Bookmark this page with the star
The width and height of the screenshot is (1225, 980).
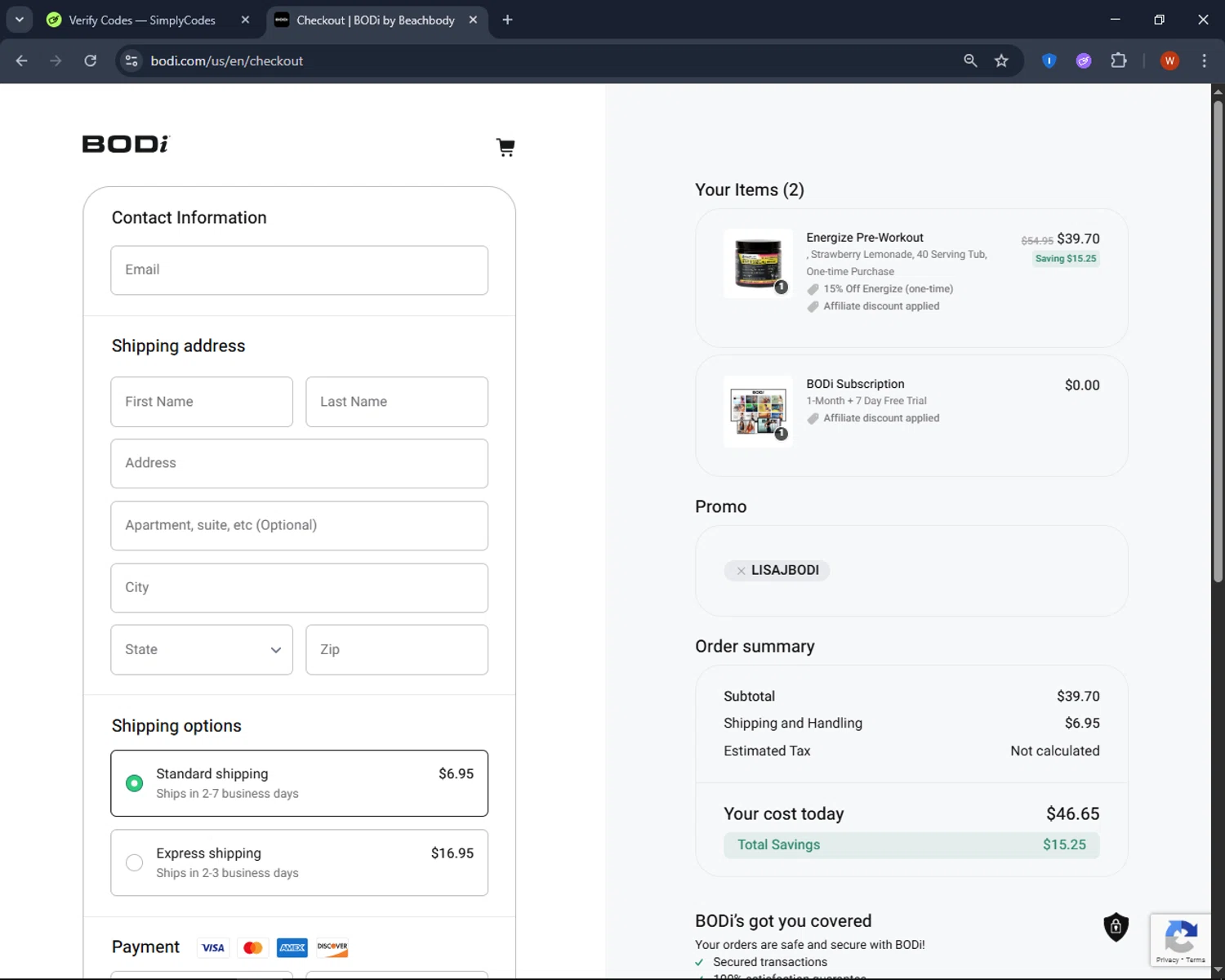pyautogui.click(x=1001, y=60)
